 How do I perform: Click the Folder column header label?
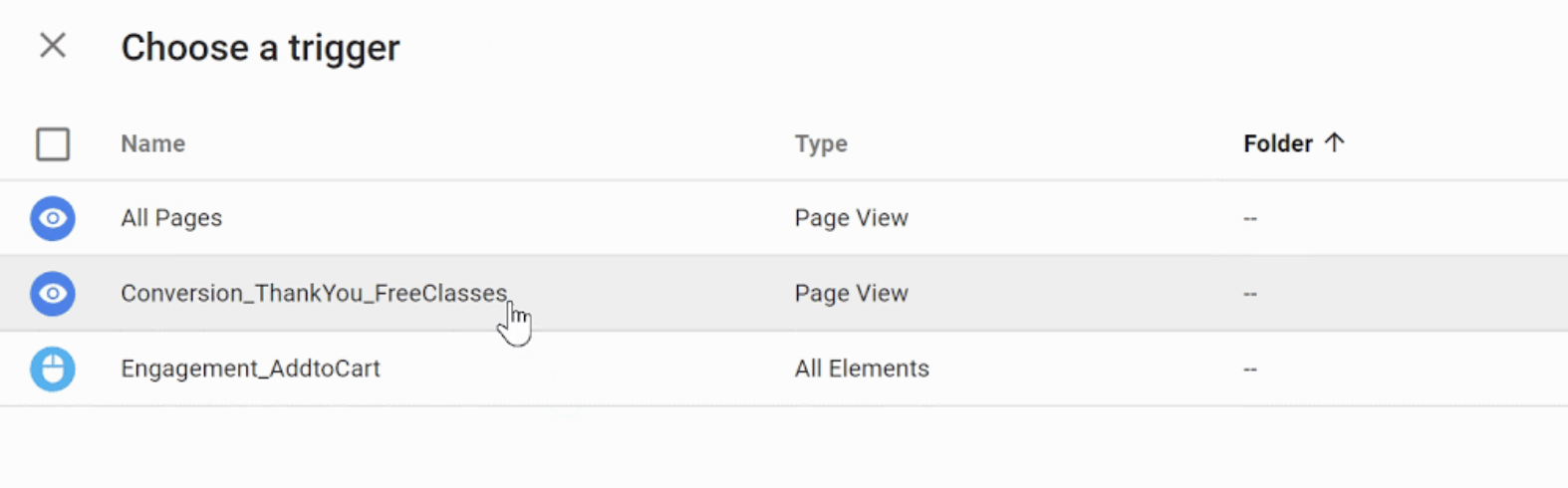click(x=1277, y=144)
